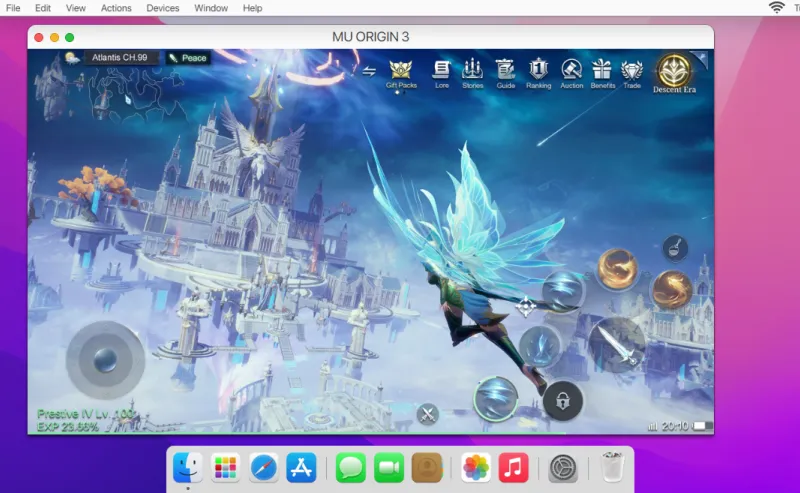
Task: Open the Stories icon
Action: (x=472, y=73)
